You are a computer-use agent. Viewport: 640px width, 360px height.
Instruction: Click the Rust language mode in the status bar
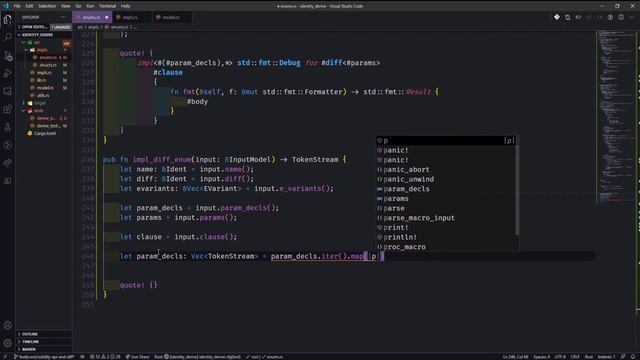pyautogui.click(x=589, y=357)
